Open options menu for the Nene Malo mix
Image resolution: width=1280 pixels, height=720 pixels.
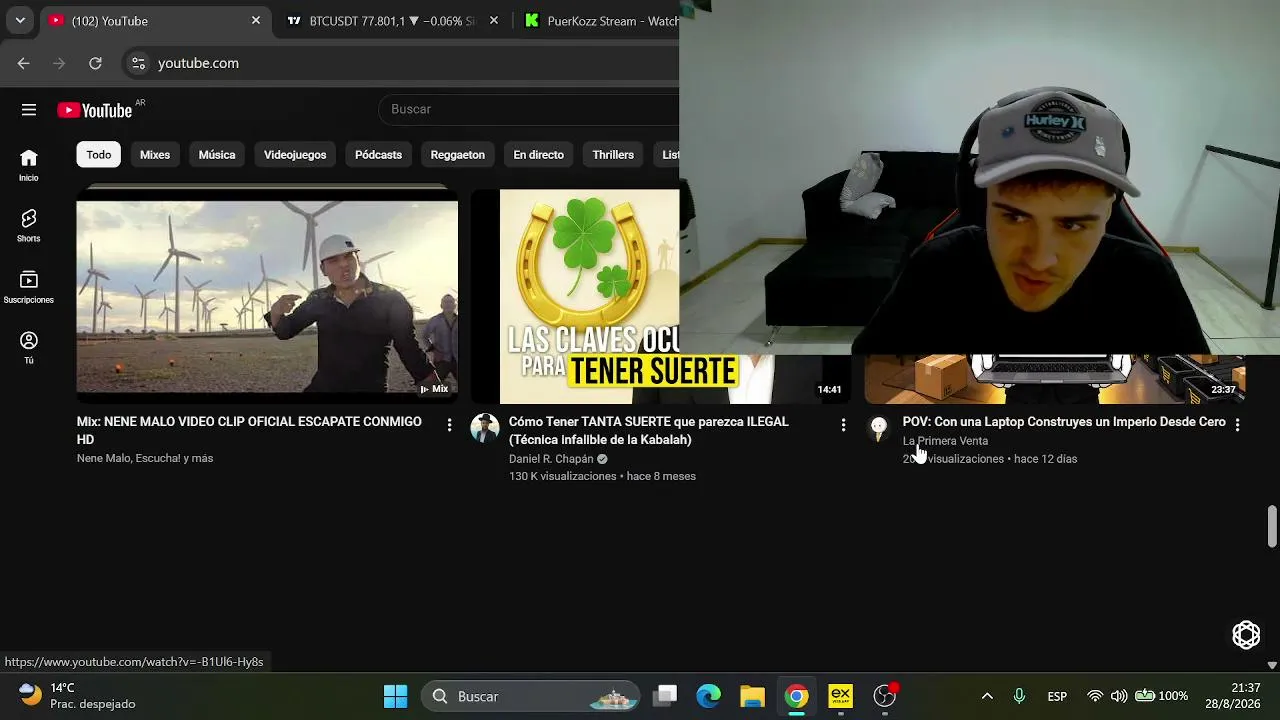click(449, 425)
